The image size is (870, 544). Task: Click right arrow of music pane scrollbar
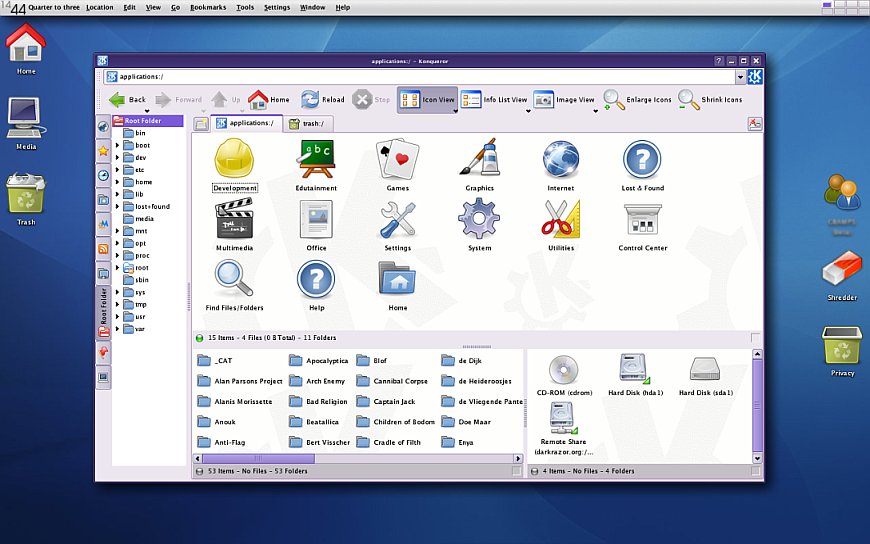pos(518,459)
